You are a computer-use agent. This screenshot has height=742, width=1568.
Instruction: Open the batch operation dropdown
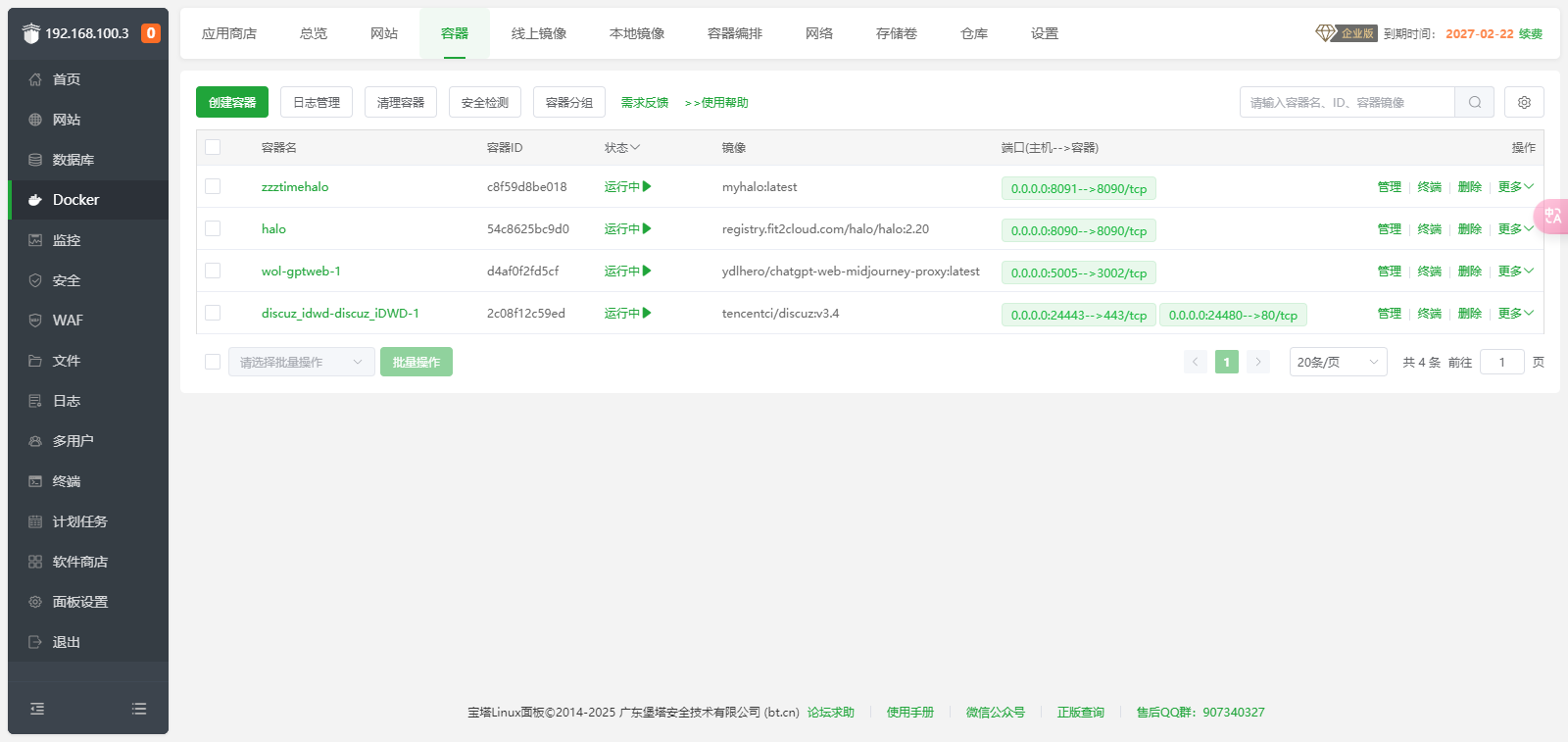pyautogui.click(x=301, y=362)
